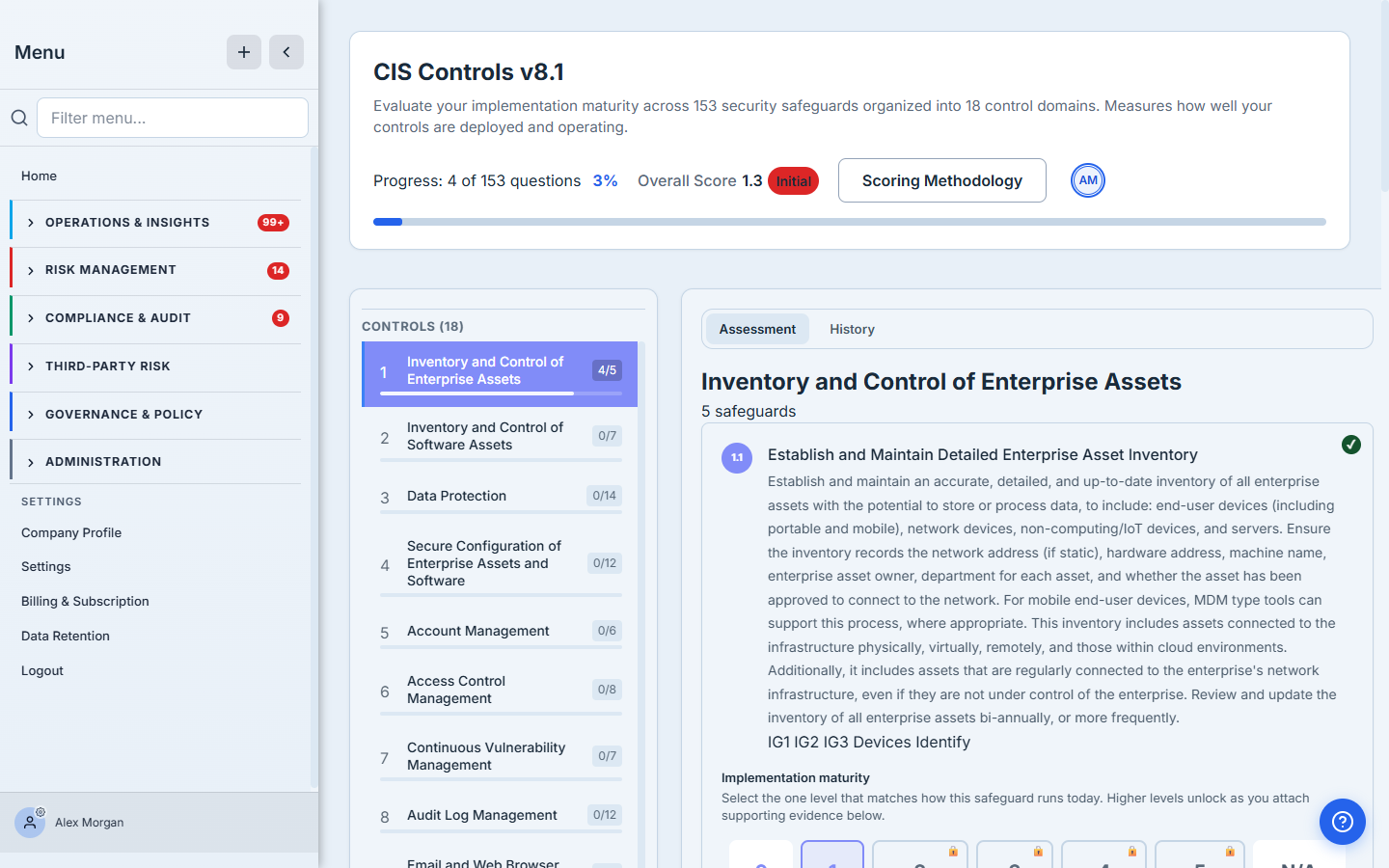Expand the Administration menu group
The width and height of the screenshot is (1389, 868).
tap(155, 462)
